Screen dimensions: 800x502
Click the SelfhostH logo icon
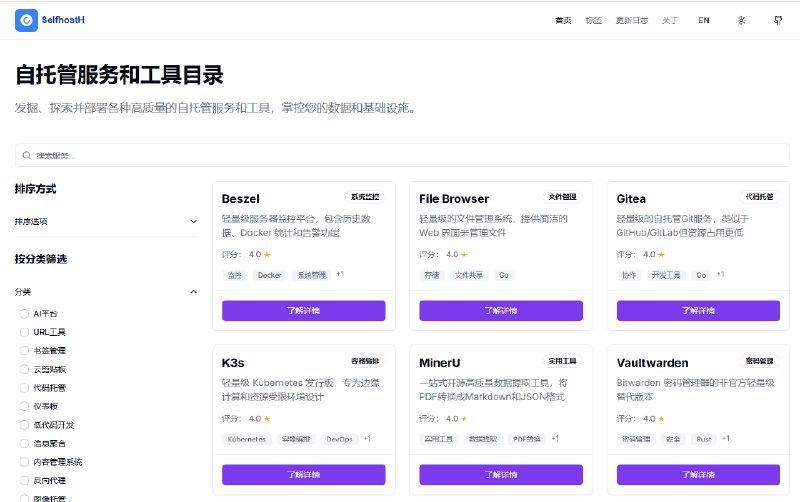point(25,20)
